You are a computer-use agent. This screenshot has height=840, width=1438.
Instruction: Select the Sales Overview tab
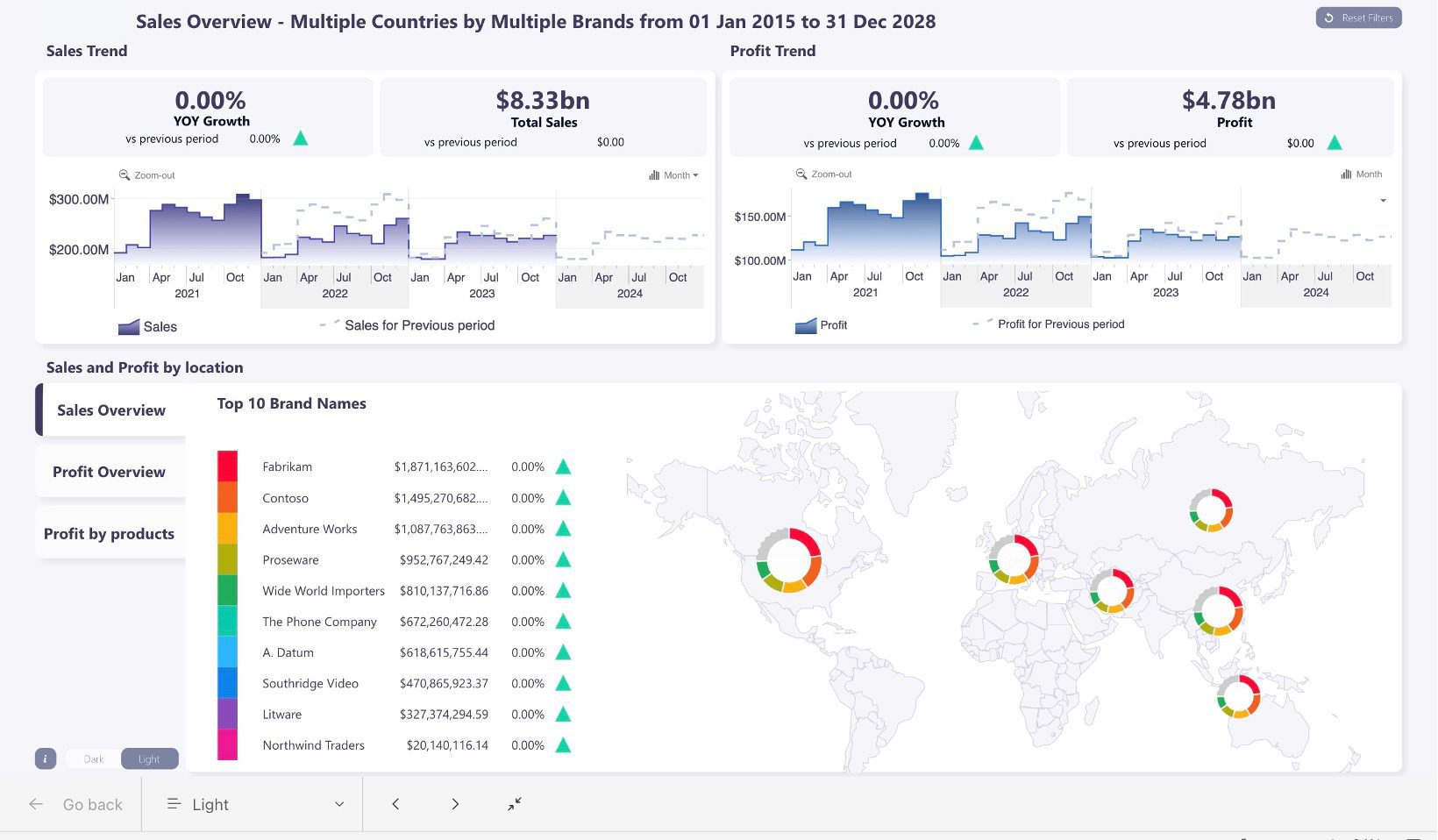[110, 409]
